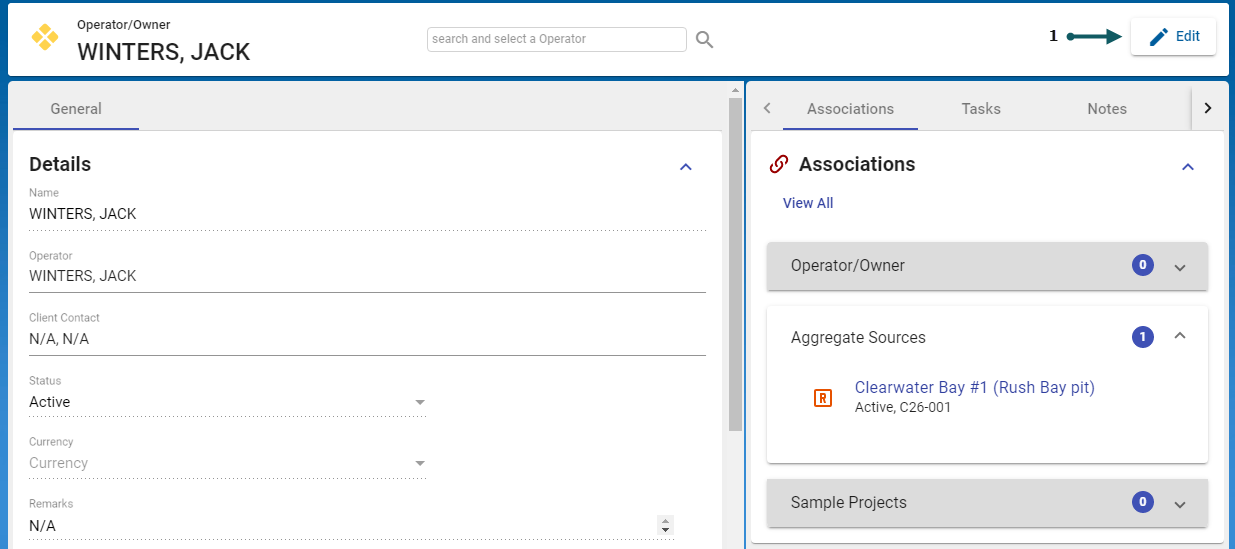Switch to the Tasks tab
The image size is (1235, 549).
click(980, 109)
